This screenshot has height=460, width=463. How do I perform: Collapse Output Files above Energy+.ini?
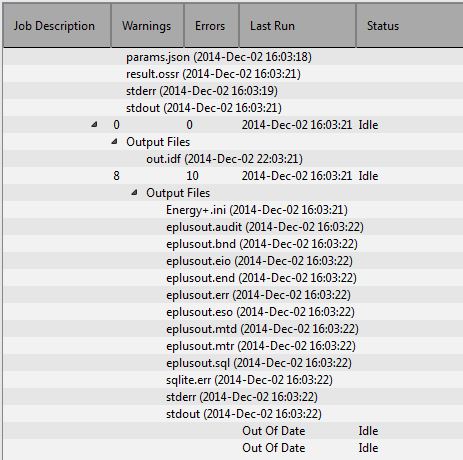[x=134, y=193]
